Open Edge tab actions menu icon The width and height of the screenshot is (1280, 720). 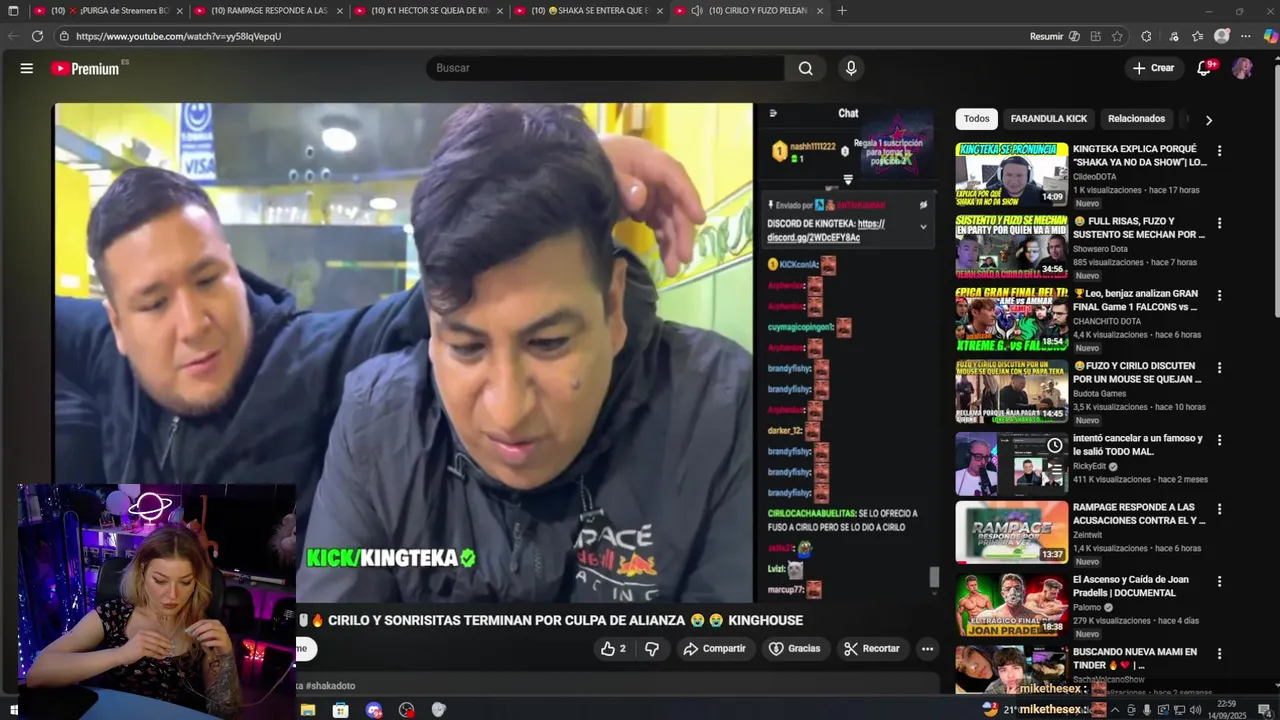[x=13, y=11]
